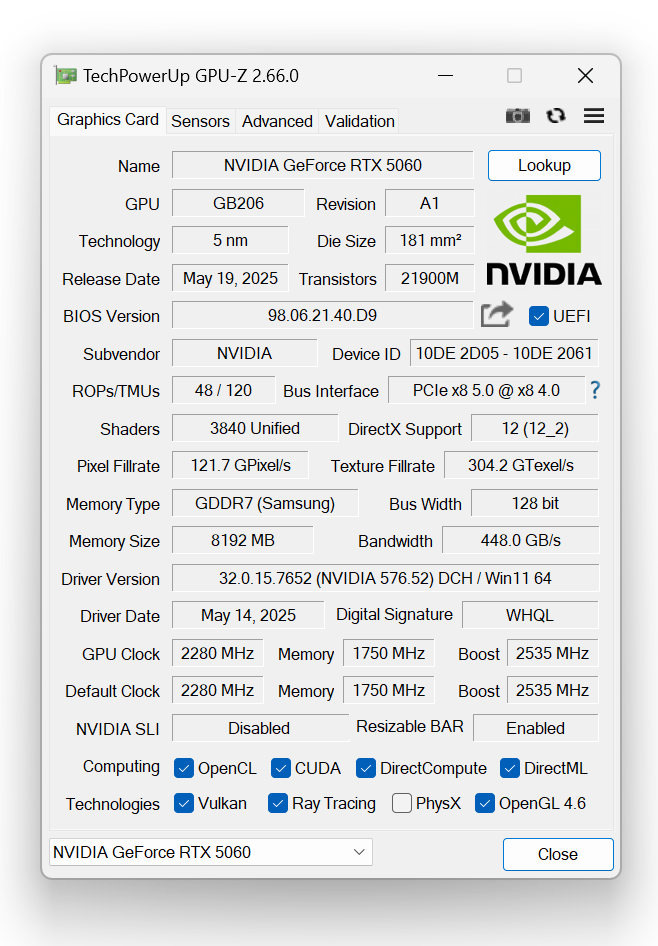Enable the PhysX checkbox
The image size is (658, 946).
(402, 803)
